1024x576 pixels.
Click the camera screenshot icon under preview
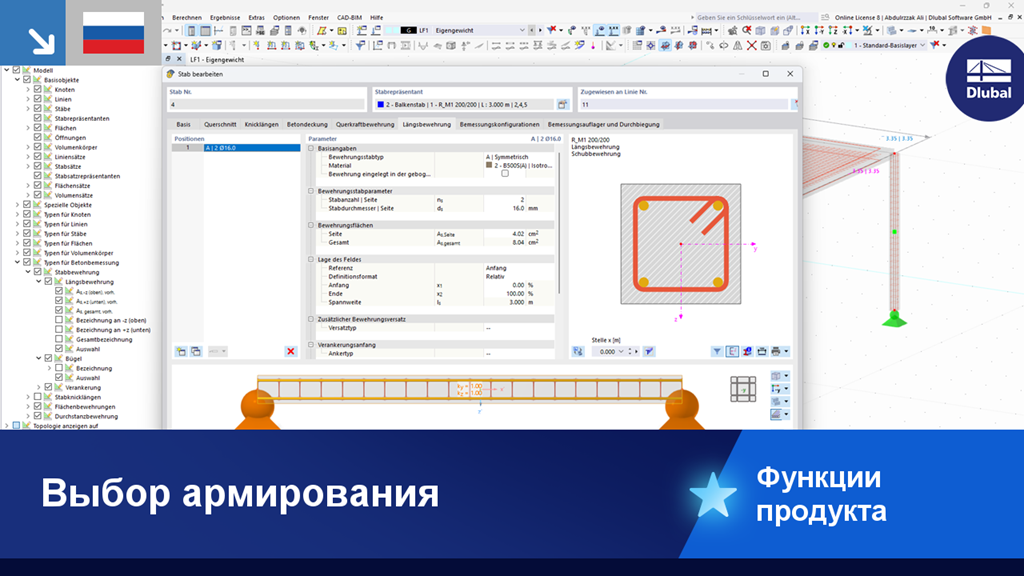coord(761,351)
